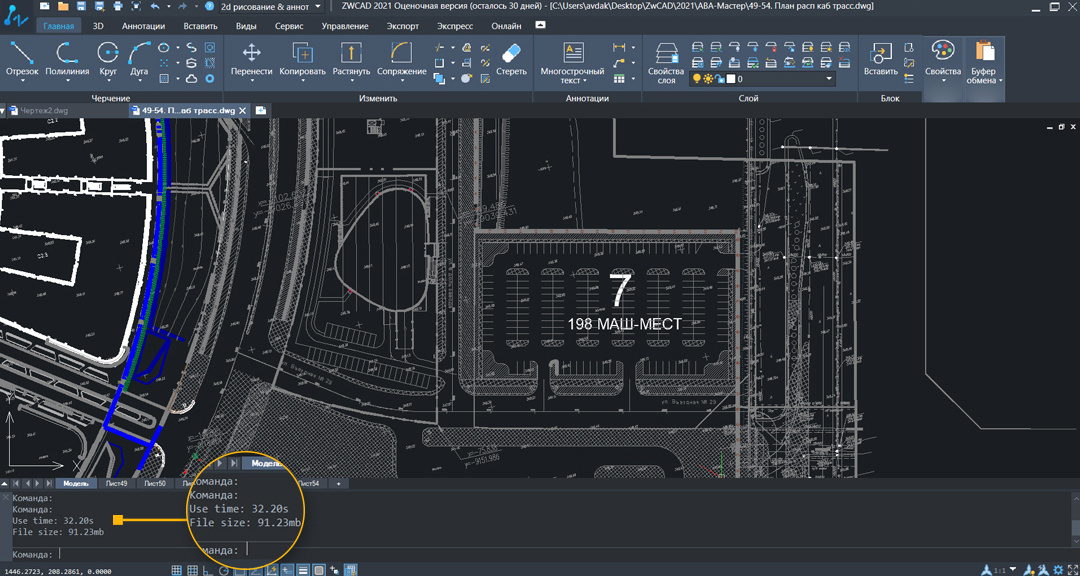Click the layer color swatch square
Screen dimensions: 1080x576
[x=730, y=79]
